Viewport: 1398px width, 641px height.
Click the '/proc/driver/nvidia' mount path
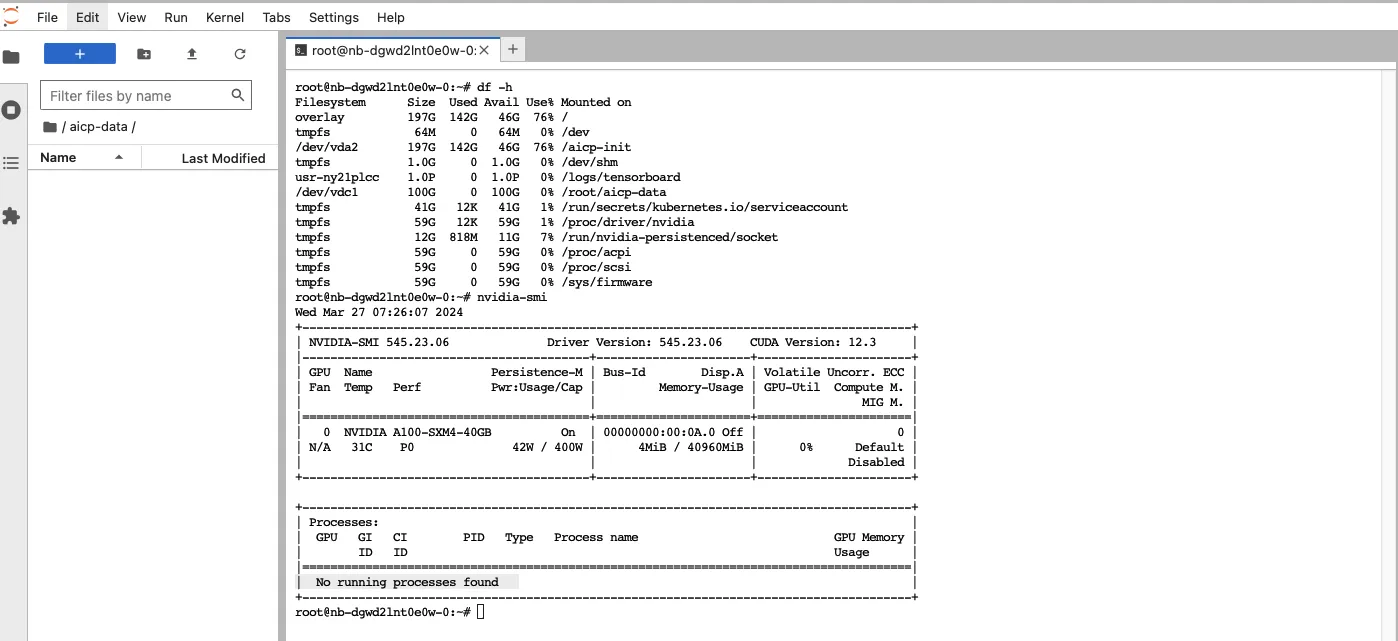pos(627,222)
